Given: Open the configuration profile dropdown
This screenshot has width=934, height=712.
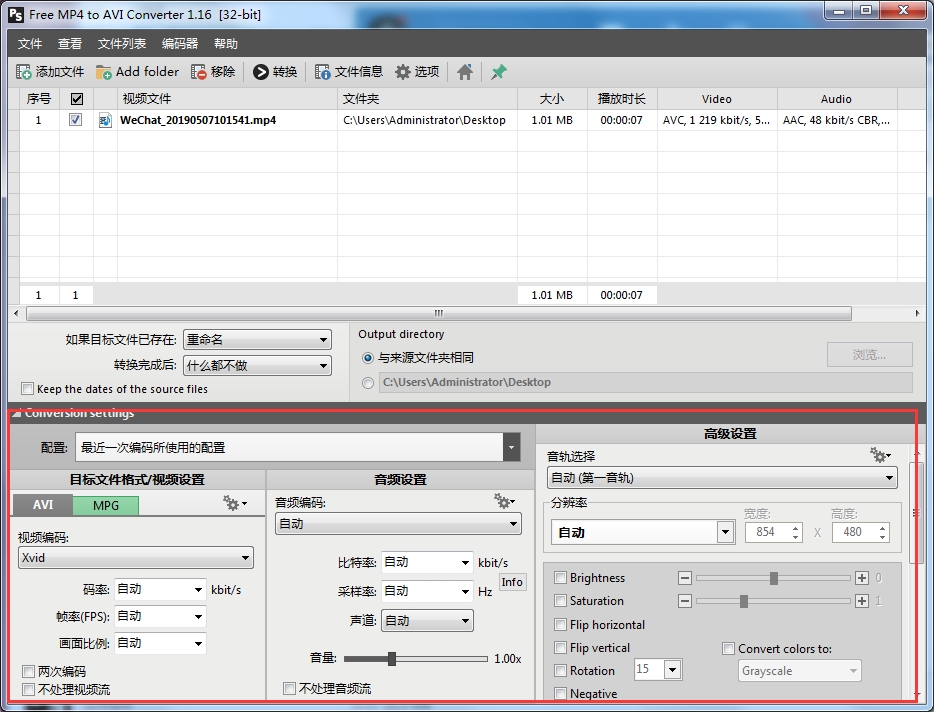Looking at the screenshot, I should coord(512,448).
